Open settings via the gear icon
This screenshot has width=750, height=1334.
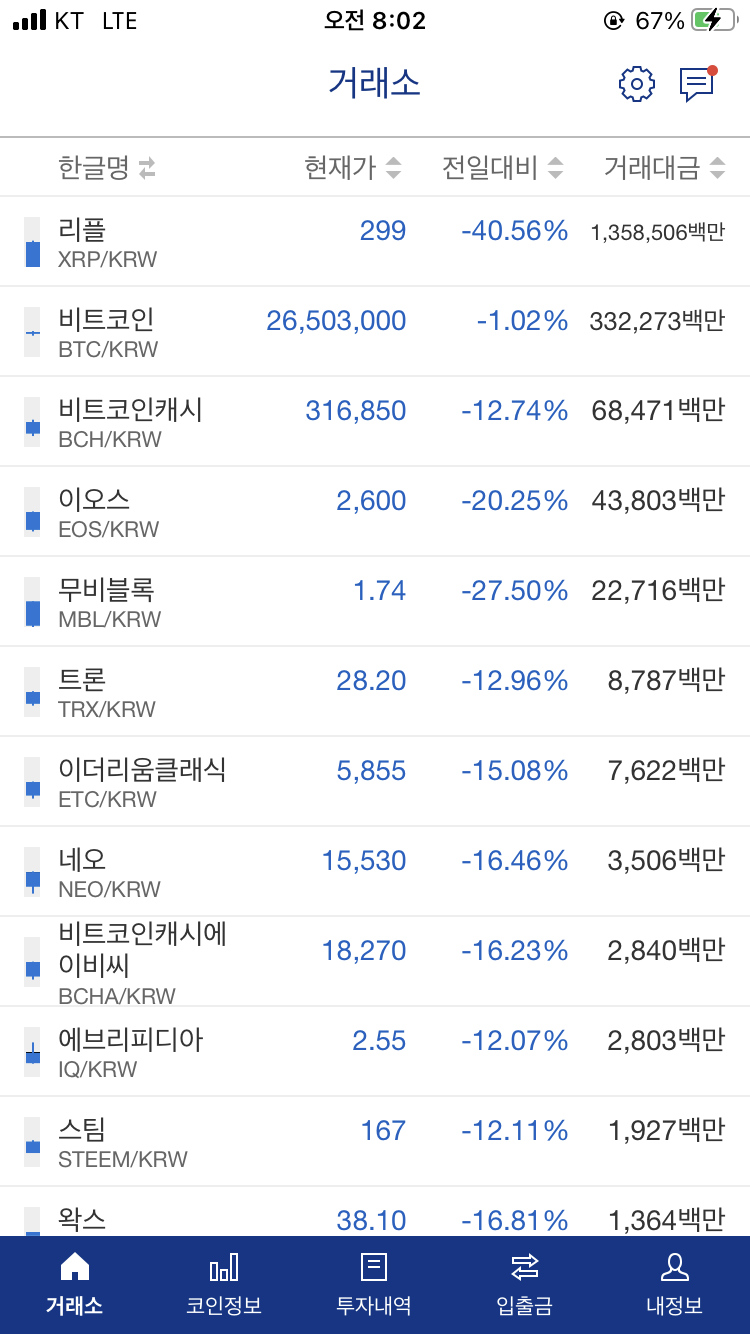pos(636,84)
